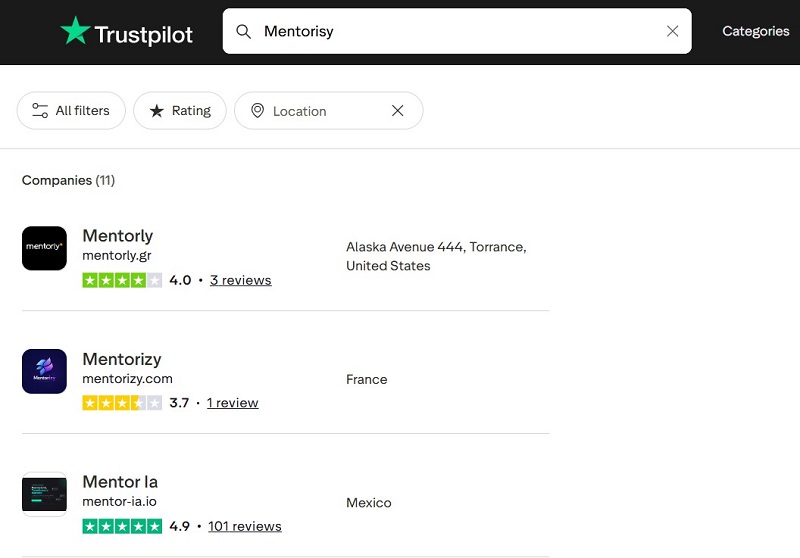Click the mentorizy.com domain text

tap(128, 378)
